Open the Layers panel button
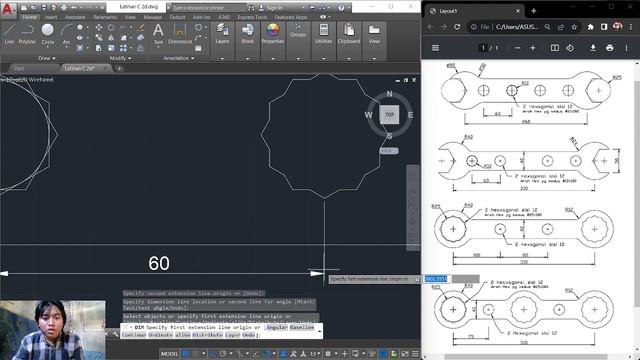The image size is (640, 360). click(222, 33)
